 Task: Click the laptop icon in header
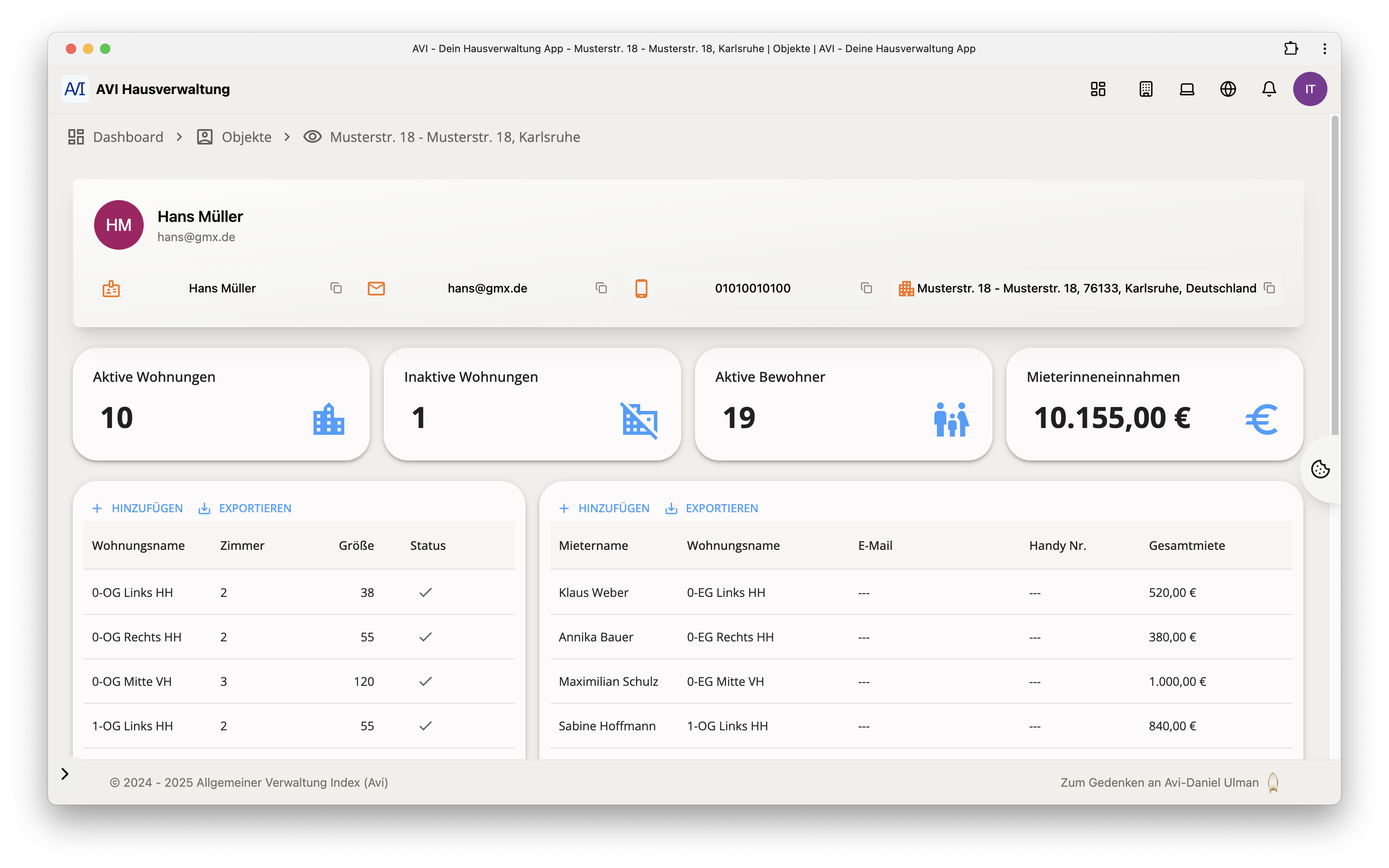[x=1186, y=89]
